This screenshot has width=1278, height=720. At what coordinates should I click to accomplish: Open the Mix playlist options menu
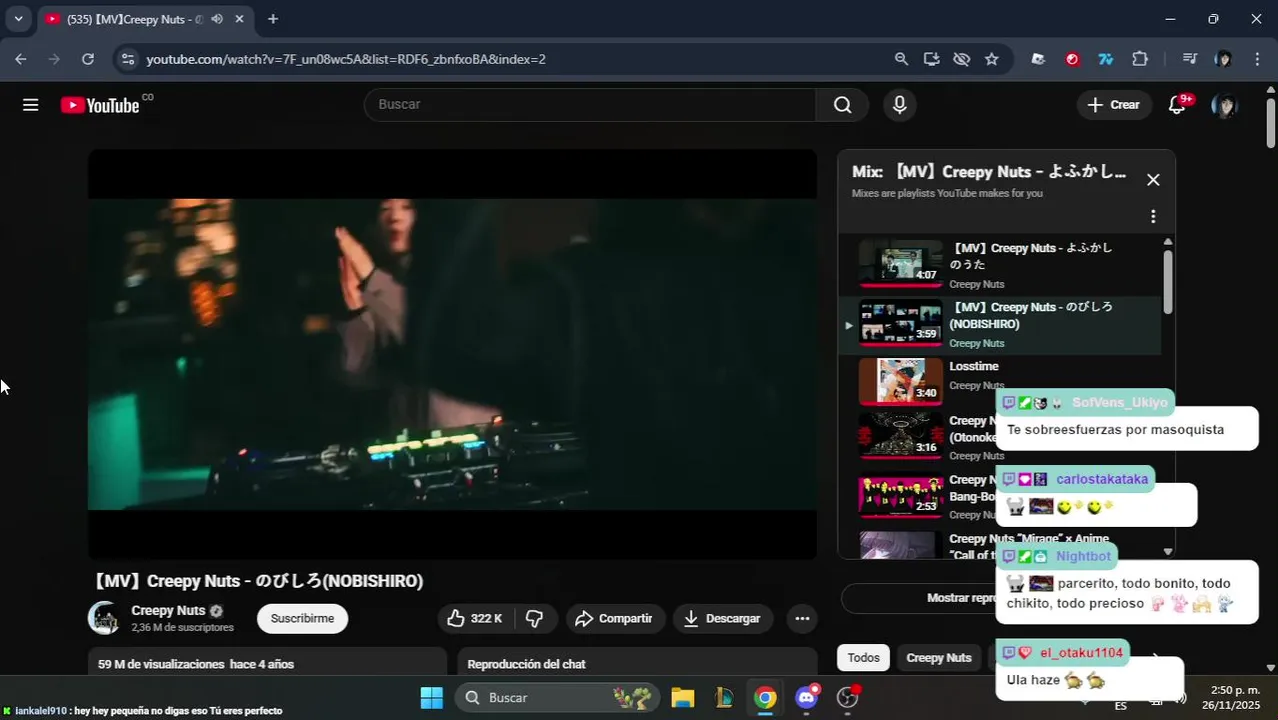tap(1153, 217)
